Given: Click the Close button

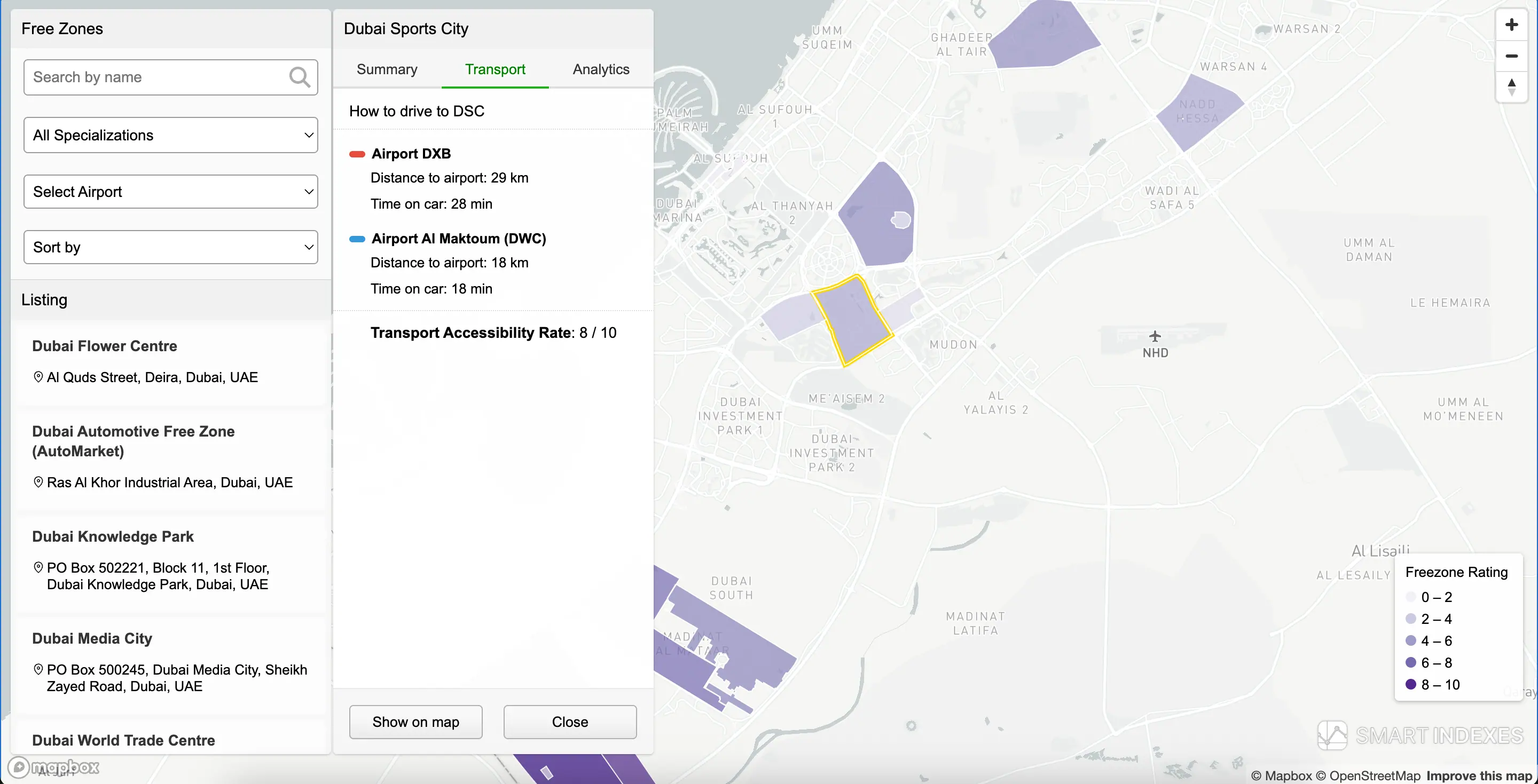Looking at the screenshot, I should pyautogui.click(x=570, y=722).
